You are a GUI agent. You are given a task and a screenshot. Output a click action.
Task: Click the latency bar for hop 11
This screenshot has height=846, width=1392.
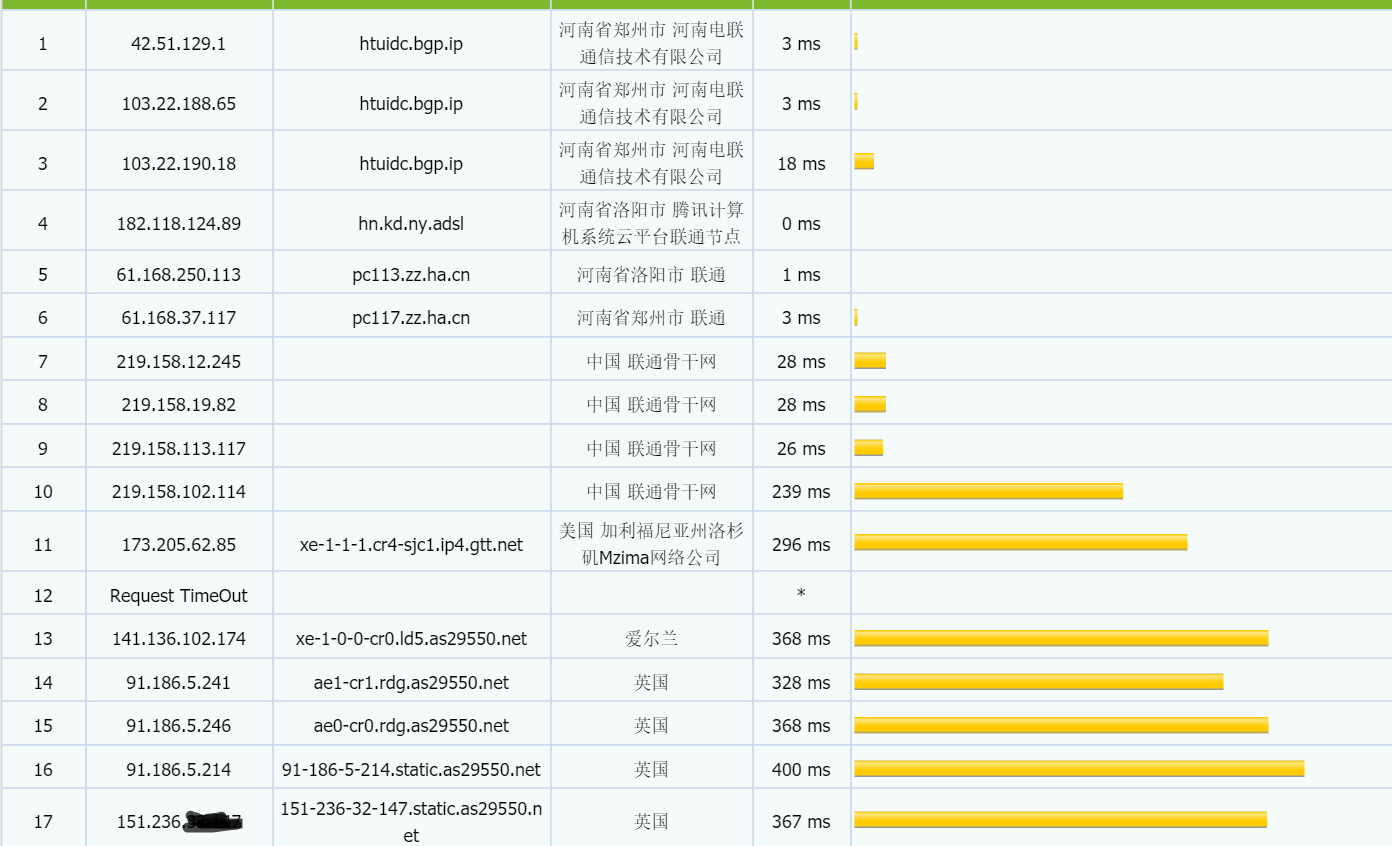[x=1020, y=542]
